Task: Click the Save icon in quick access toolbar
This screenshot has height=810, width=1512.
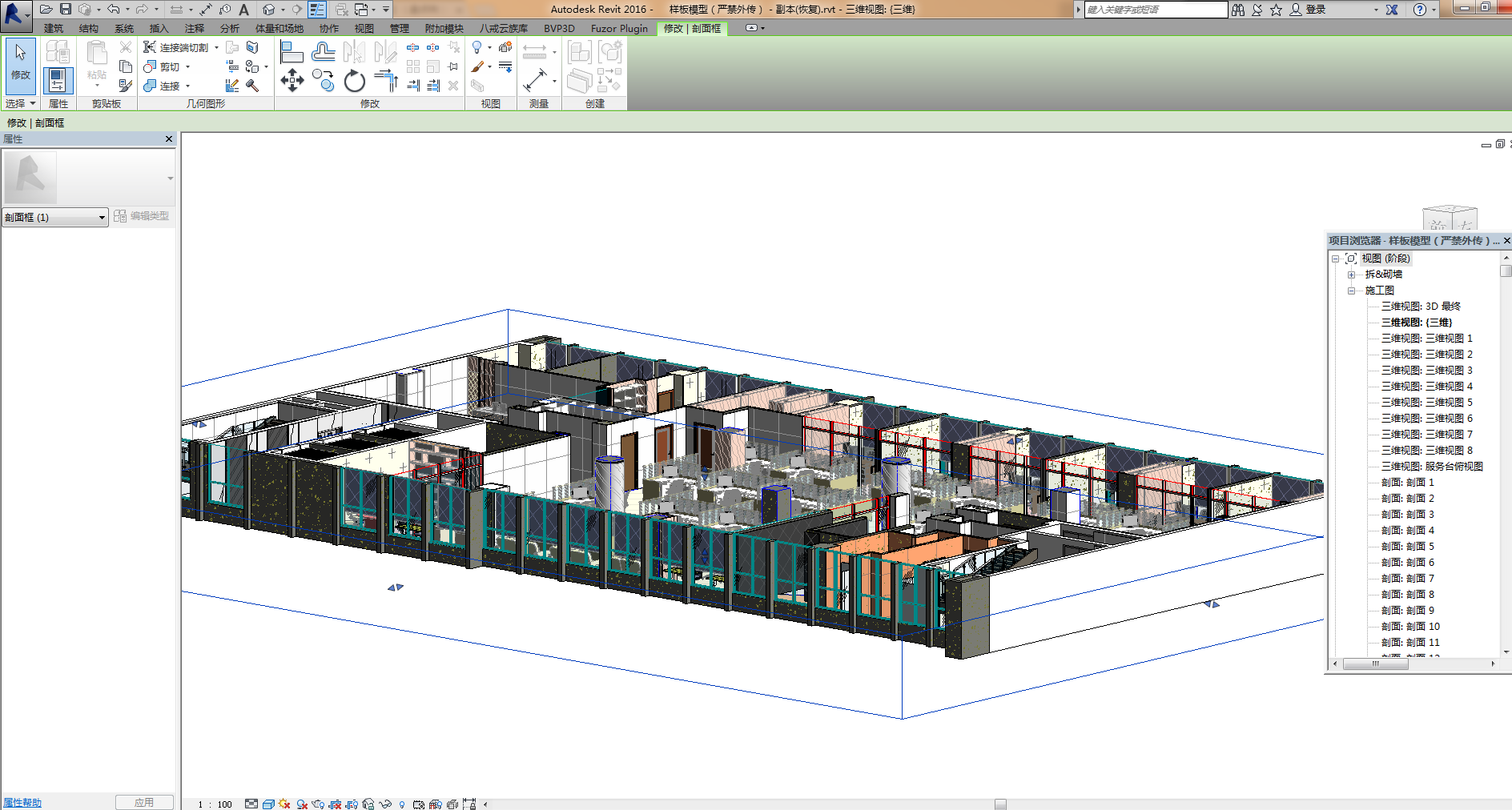Action: tap(66, 10)
